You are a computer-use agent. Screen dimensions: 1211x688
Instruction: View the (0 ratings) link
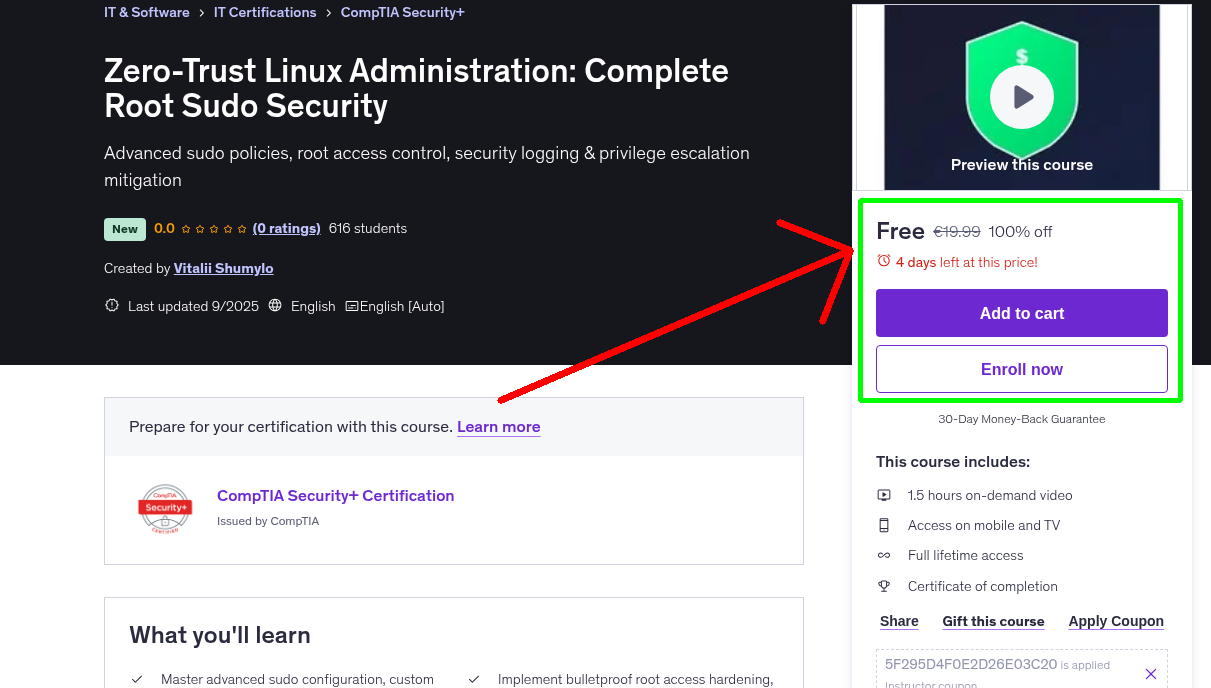tap(286, 228)
